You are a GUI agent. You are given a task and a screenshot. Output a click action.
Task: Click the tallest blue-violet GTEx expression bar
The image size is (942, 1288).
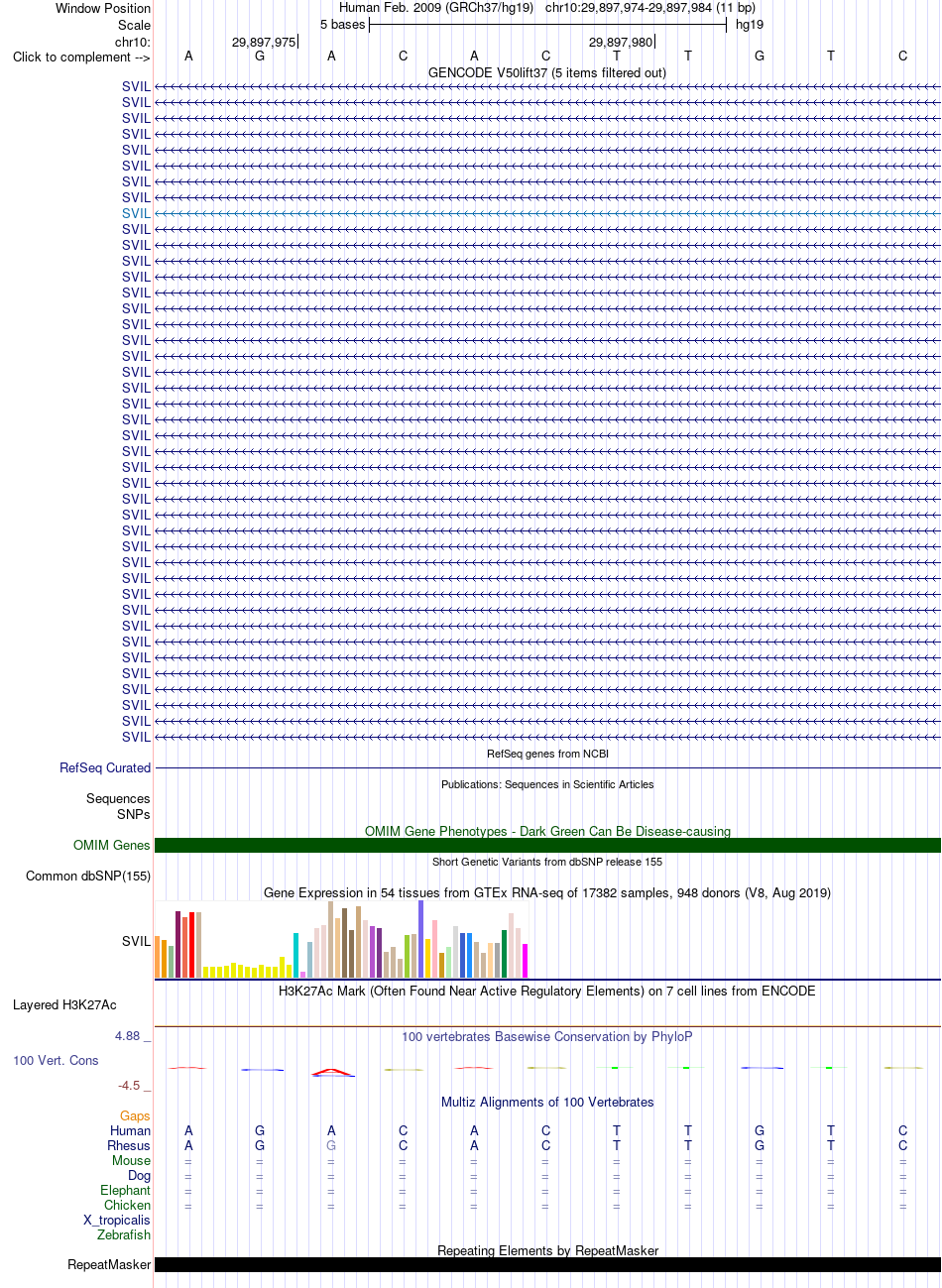point(421,939)
